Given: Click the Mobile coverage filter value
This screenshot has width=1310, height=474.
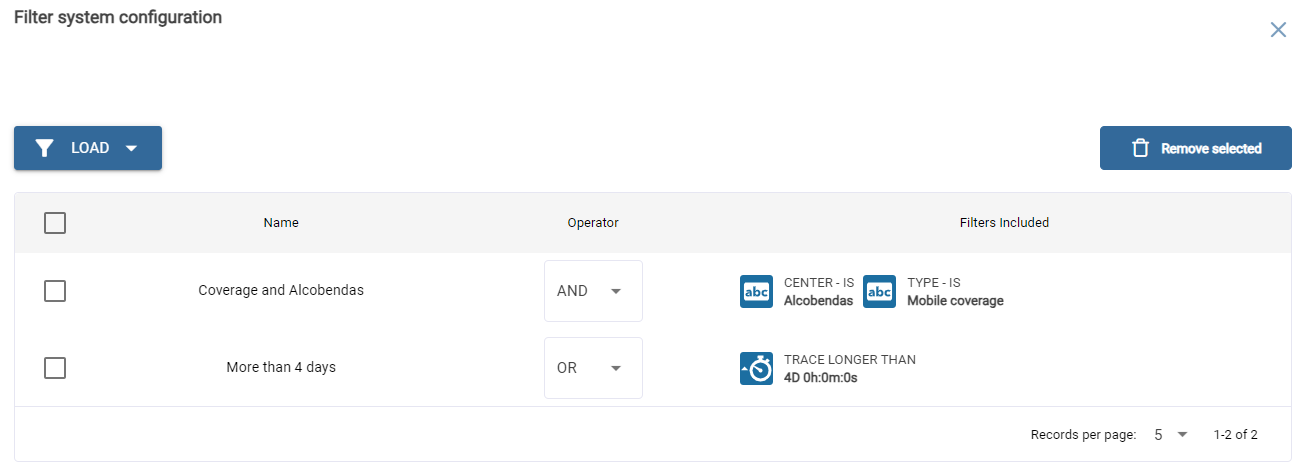Looking at the screenshot, I should pos(955,300).
